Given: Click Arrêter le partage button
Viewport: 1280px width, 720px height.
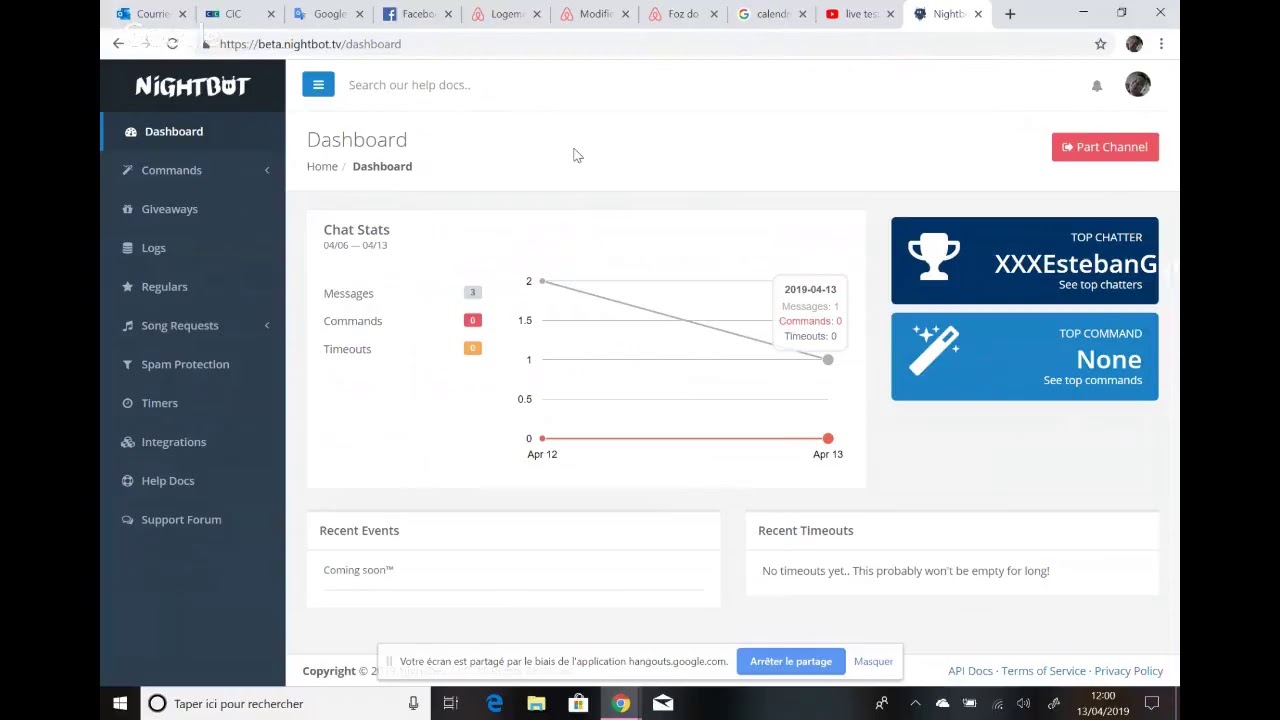Looking at the screenshot, I should click(790, 661).
